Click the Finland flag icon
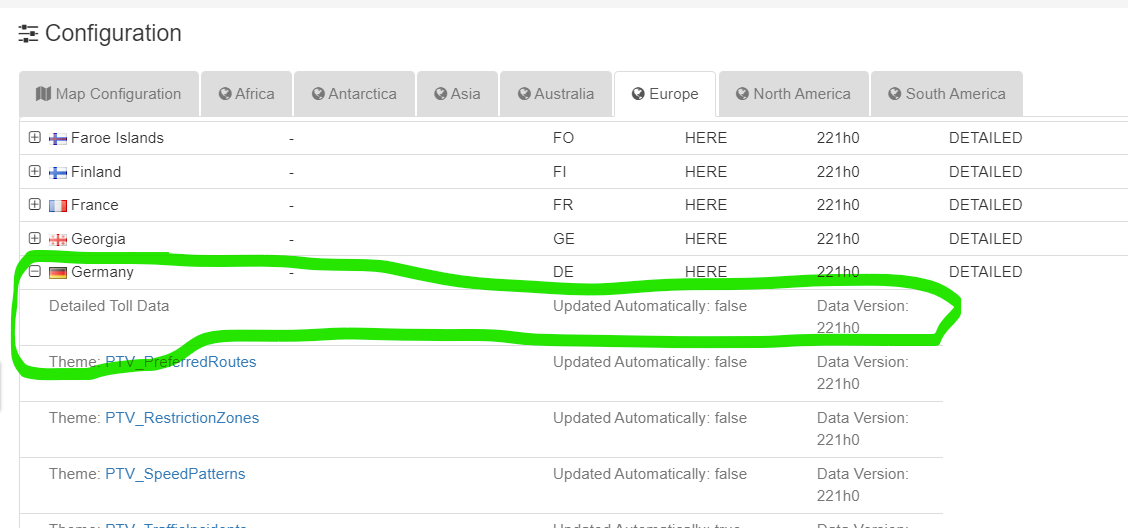This screenshot has width=1128, height=528. coord(58,173)
